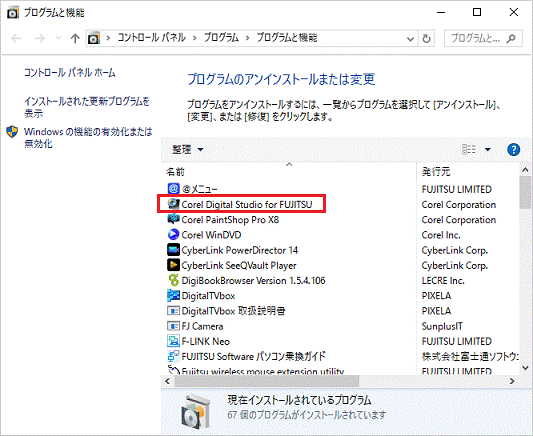Select the @メニュー entry text
The height and width of the screenshot is (436, 533).
click(x=200, y=189)
